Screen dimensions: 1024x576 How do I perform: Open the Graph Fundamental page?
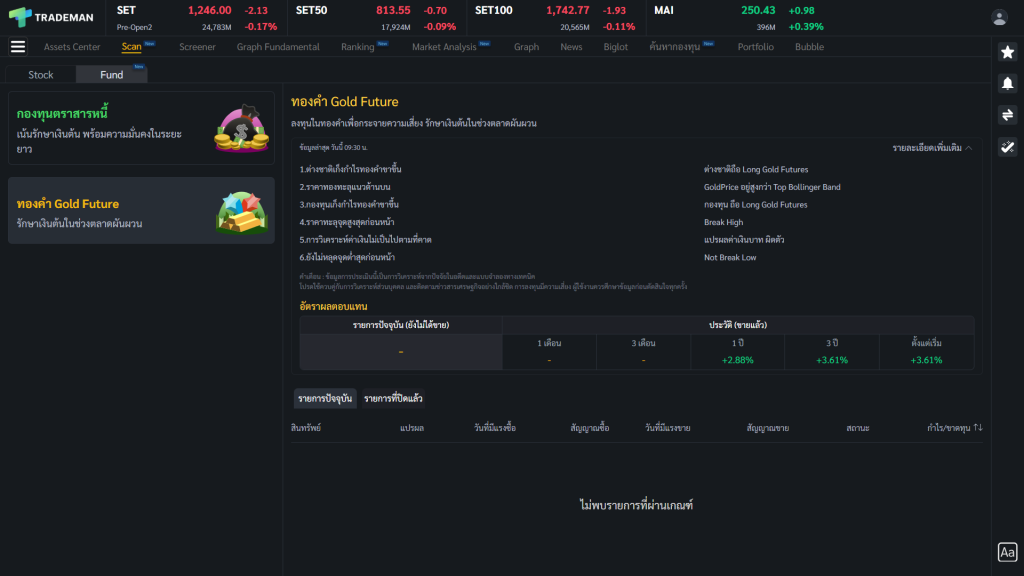[278, 47]
